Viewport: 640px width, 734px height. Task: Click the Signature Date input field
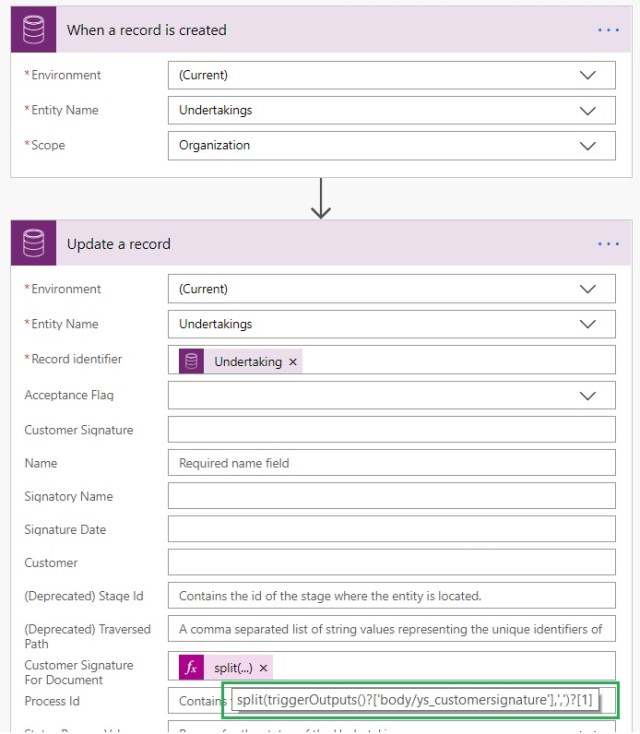click(x=391, y=529)
